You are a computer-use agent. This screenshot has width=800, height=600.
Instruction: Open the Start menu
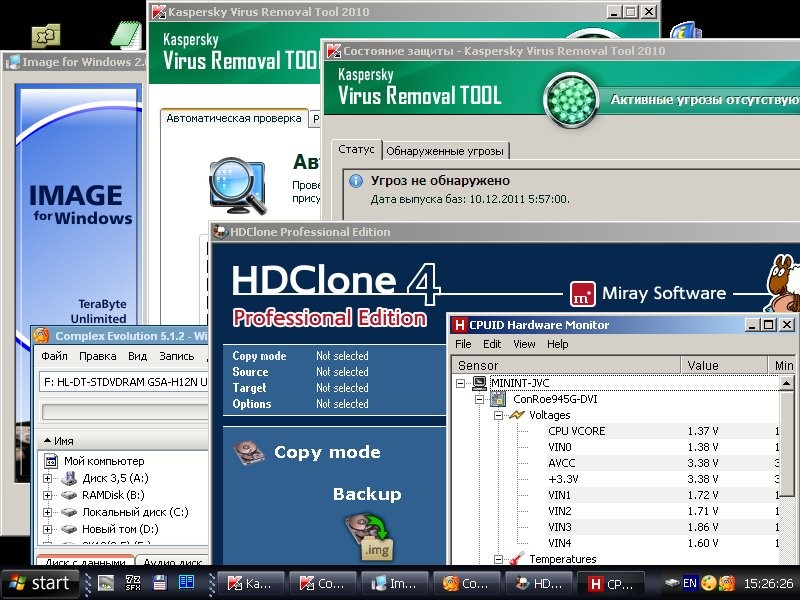(40, 583)
